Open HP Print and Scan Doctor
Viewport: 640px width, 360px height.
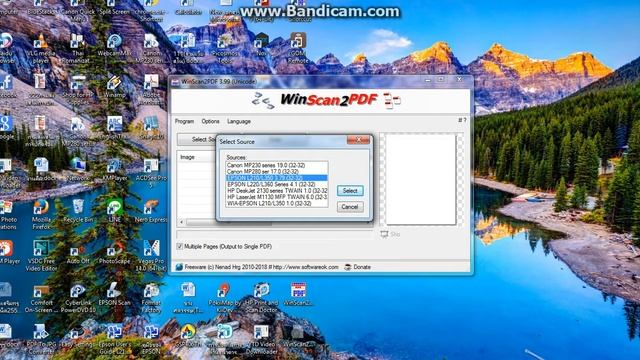[x=261, y=298]
